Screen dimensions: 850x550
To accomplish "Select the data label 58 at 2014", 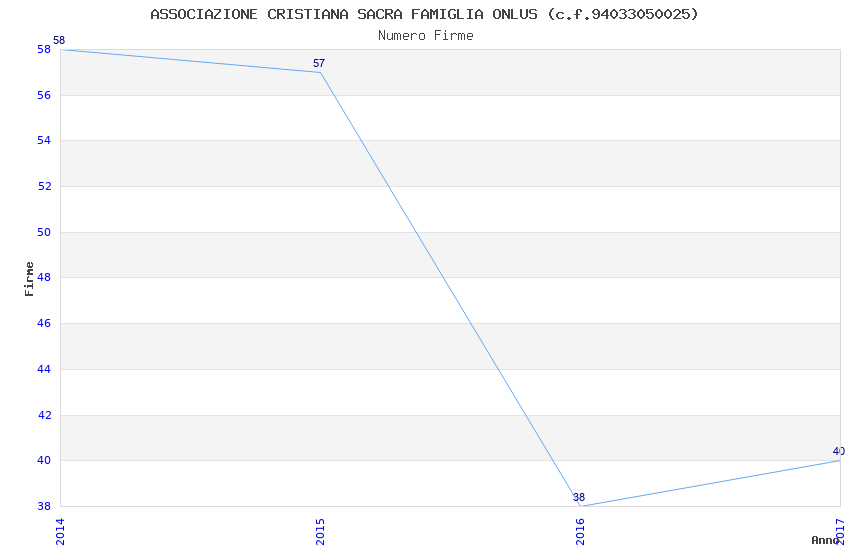I will [x=59, y=40].
